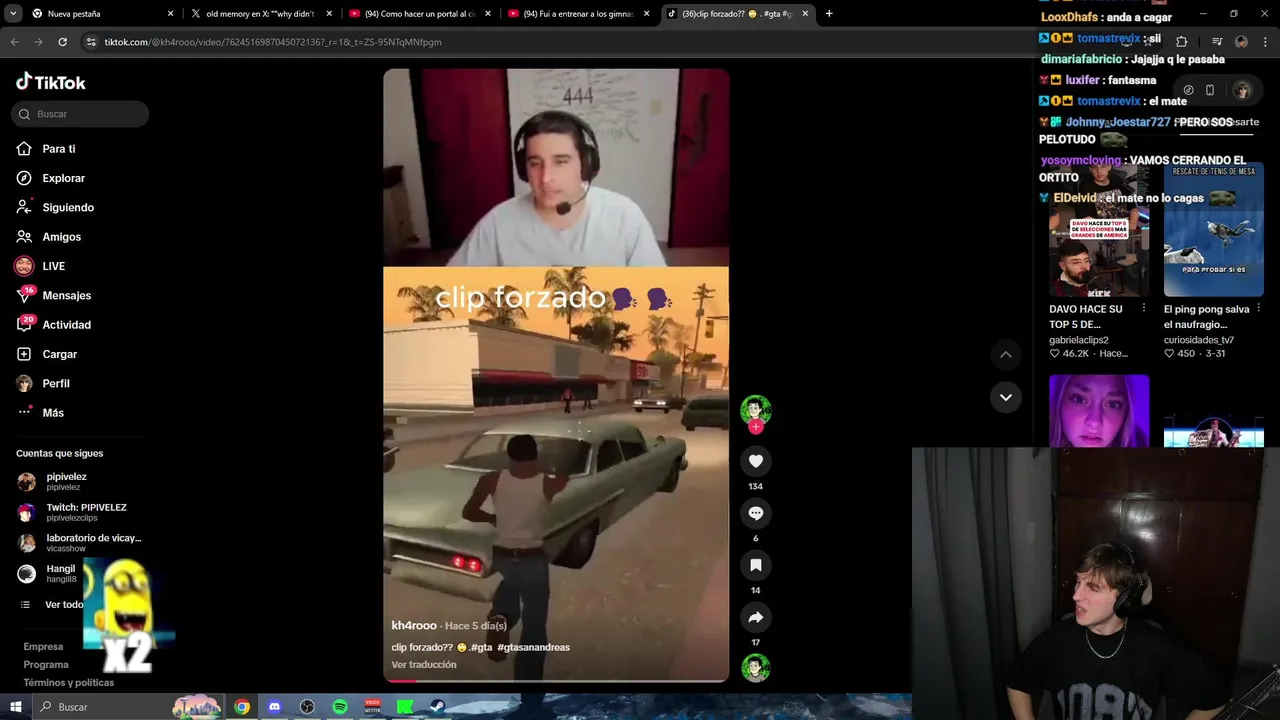Open the purple-lit girl video thumbnail
The image size is (1280, 720).
tap(1099, 410)
